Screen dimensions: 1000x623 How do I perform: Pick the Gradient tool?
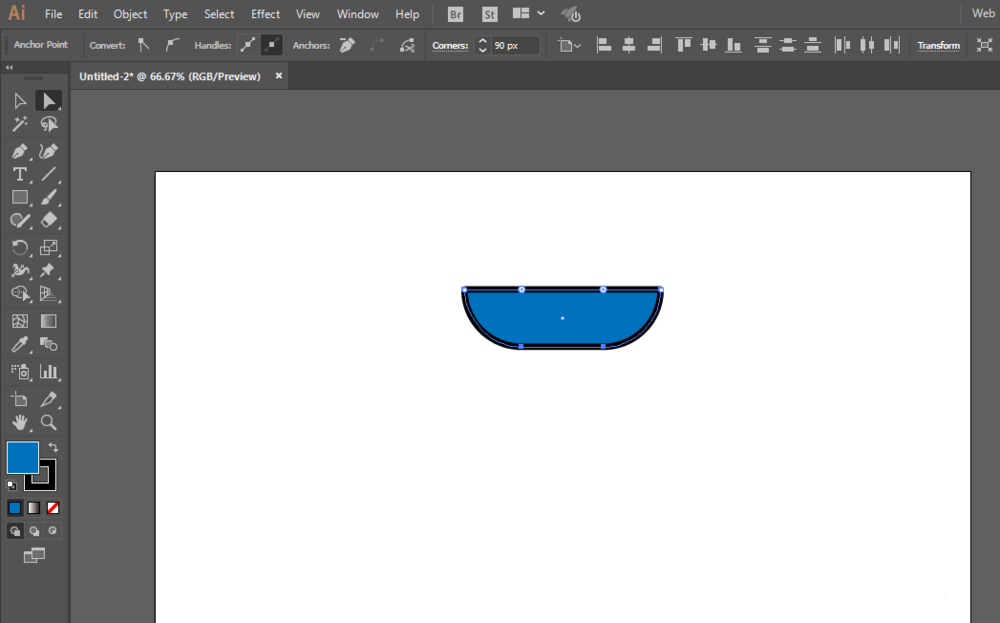(48, 321)
